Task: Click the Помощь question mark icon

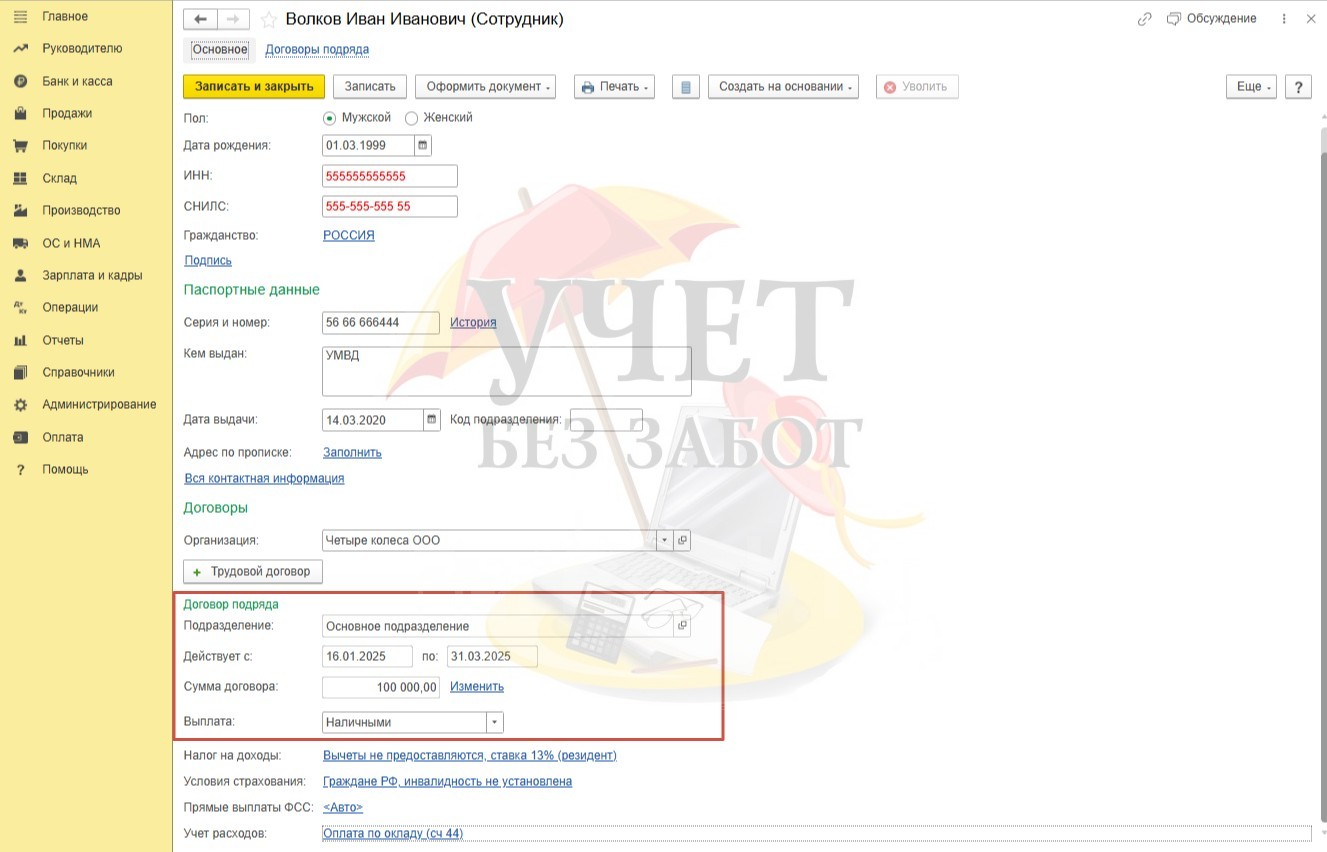Action: pyautogui.click(x=20, y=469)
